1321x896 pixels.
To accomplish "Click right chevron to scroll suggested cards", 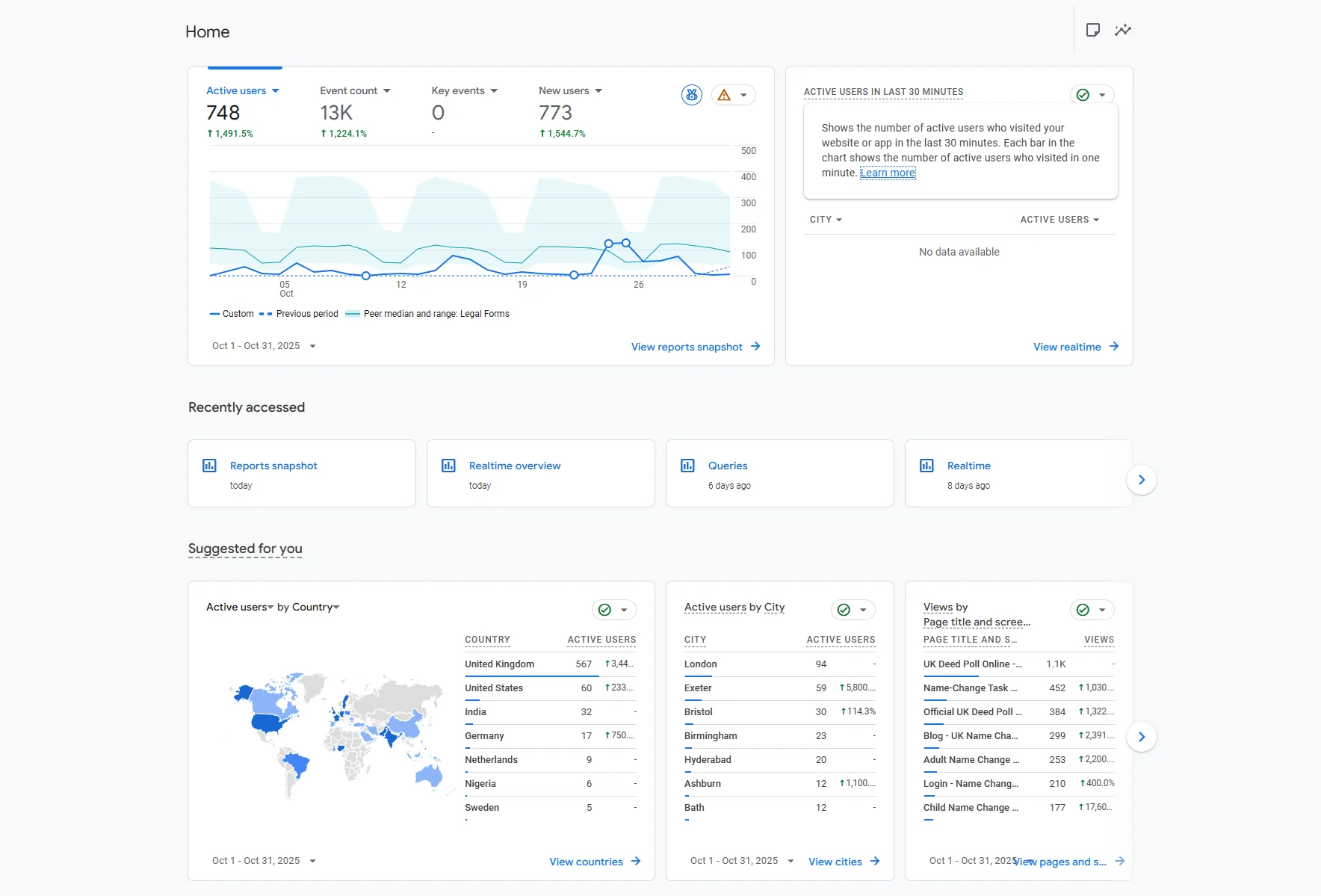I will click(x=1141, y=737).
